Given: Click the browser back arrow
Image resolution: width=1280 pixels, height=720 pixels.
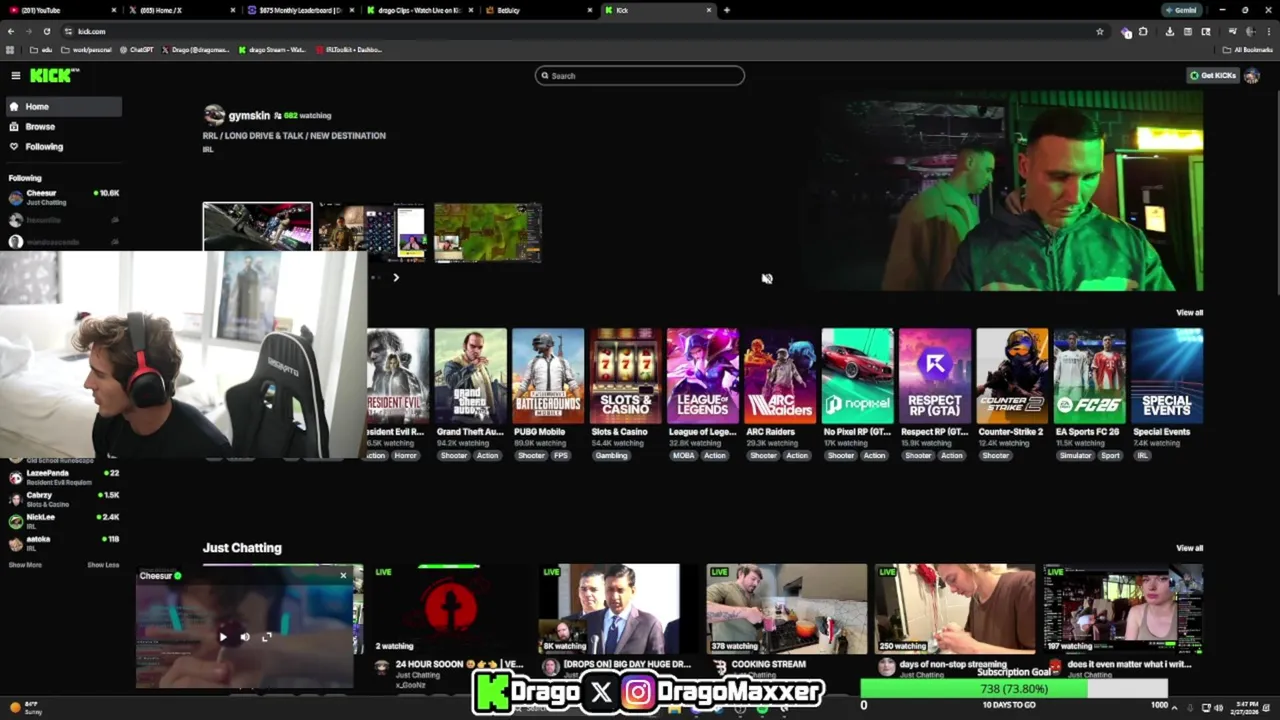Looking at the screenshot, I should click(10, 31).
